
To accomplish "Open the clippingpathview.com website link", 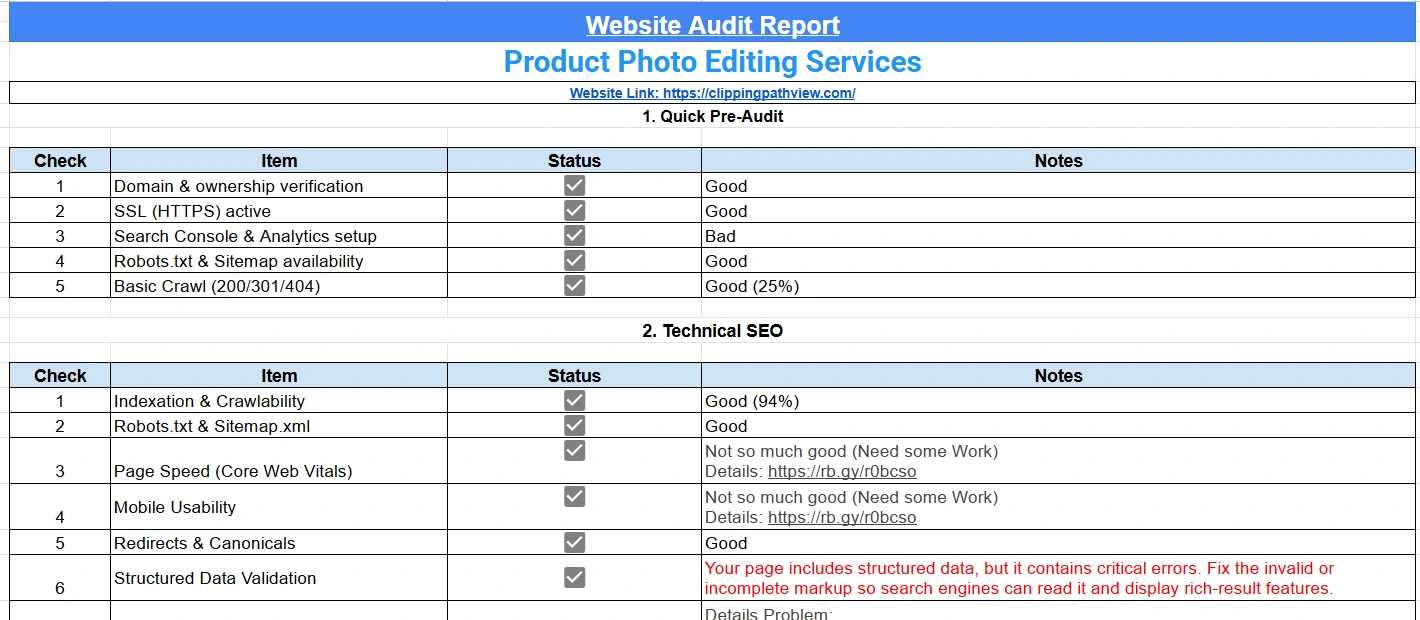I will click(x=712, y=93).
